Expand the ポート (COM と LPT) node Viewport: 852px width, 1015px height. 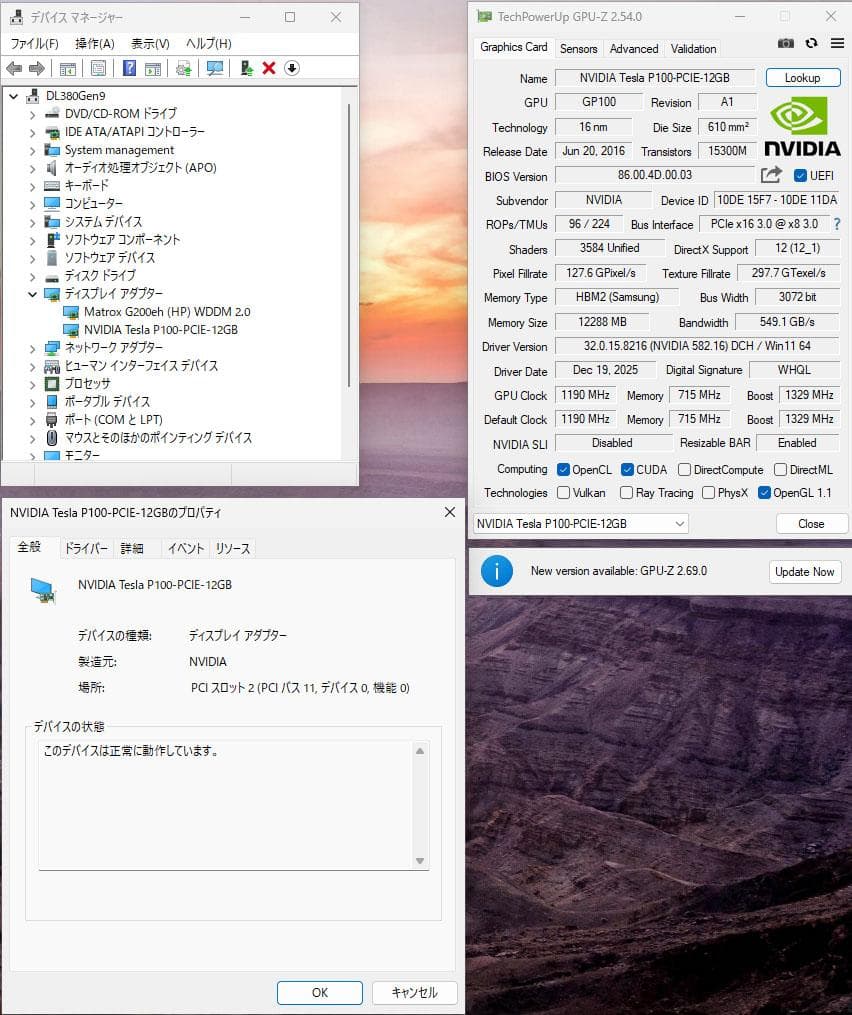(x=32, y=420)
